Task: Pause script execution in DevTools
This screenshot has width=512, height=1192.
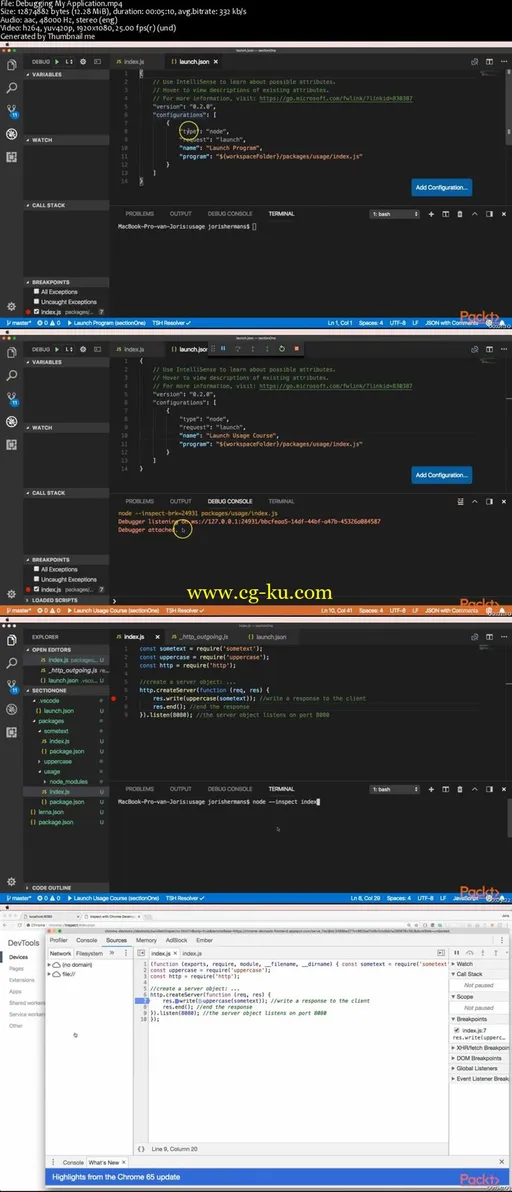Action: (457, 953)
